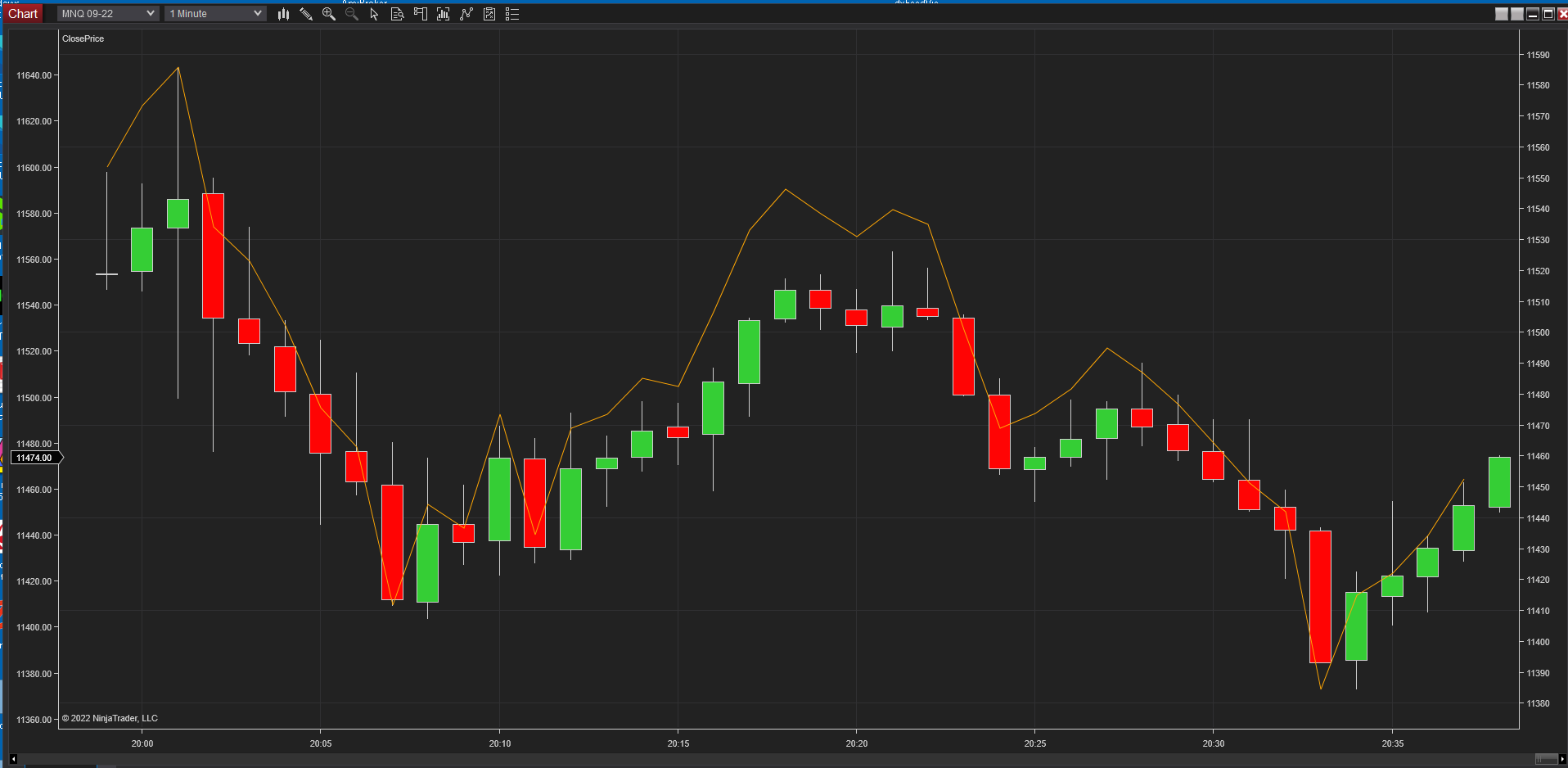Open the Strategies line-nodes icon
This screenshot has height=768, width=1568.
pos(466,14)
